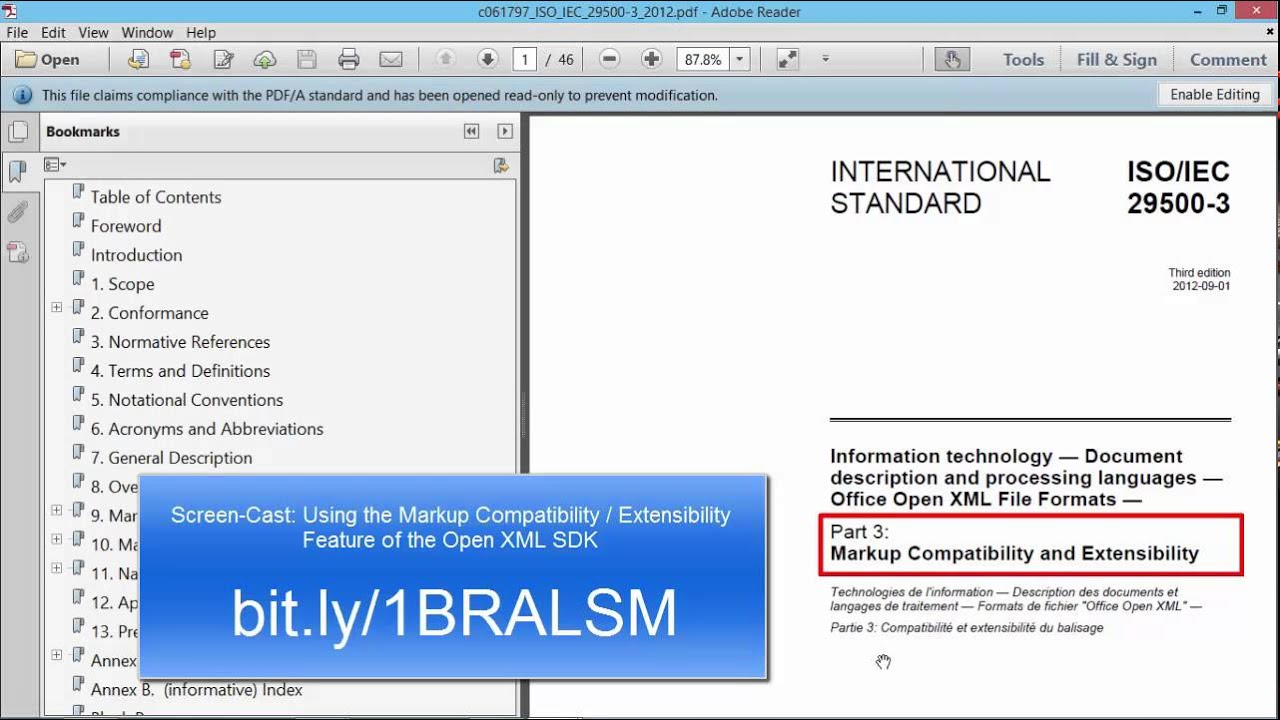Click the Save floppy disk icon
The height and width of the screenshot is (720, 1280).
pyautogui.click(x=307, y=60)
